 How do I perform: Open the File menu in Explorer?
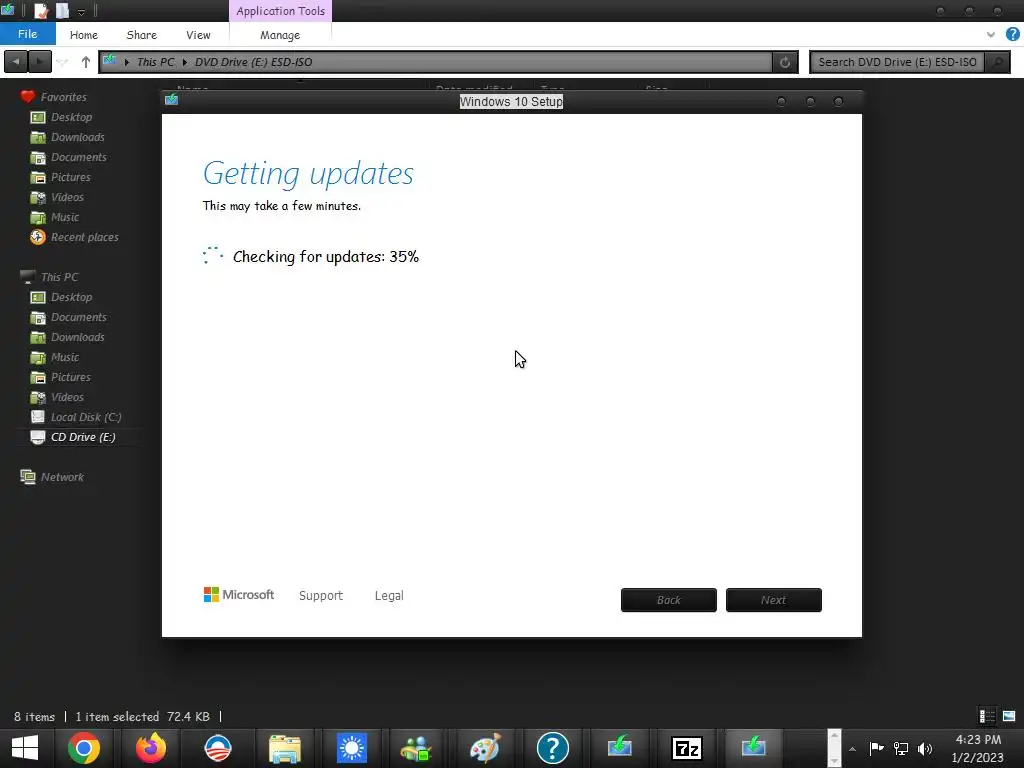[x=27, y=34]
